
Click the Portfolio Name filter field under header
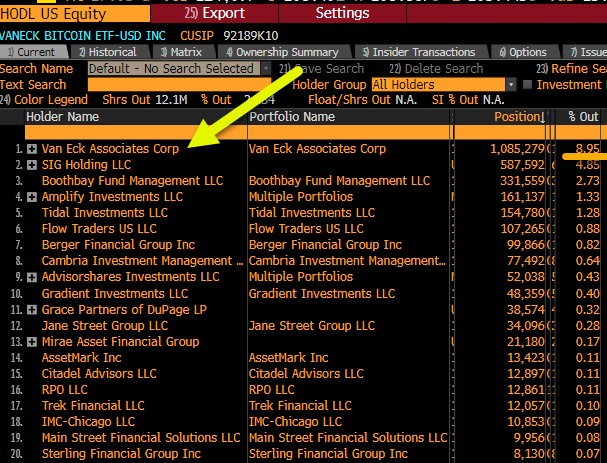coord(348,132)
